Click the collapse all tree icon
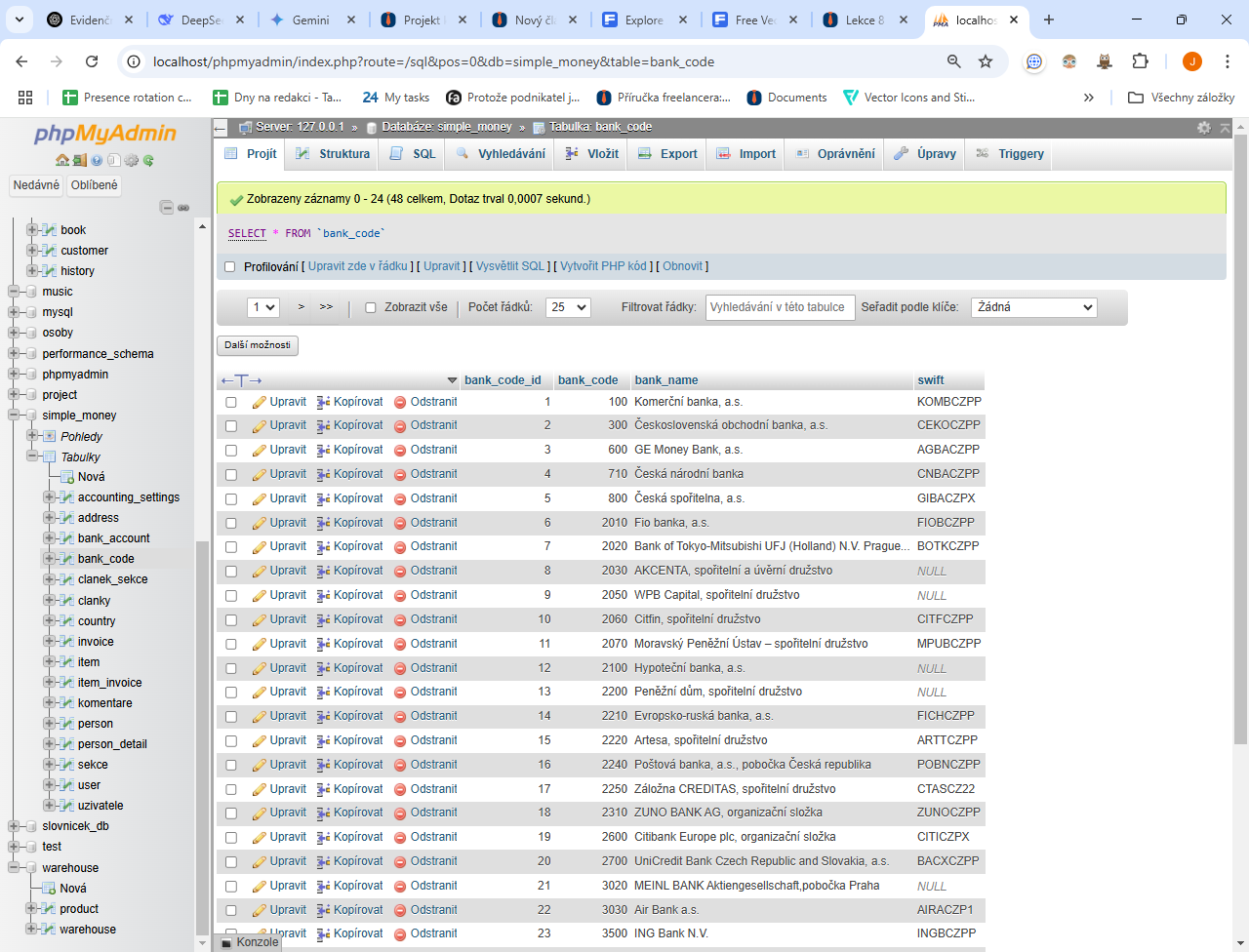This screenshot has width=1249, height=952. pos(166,207)
